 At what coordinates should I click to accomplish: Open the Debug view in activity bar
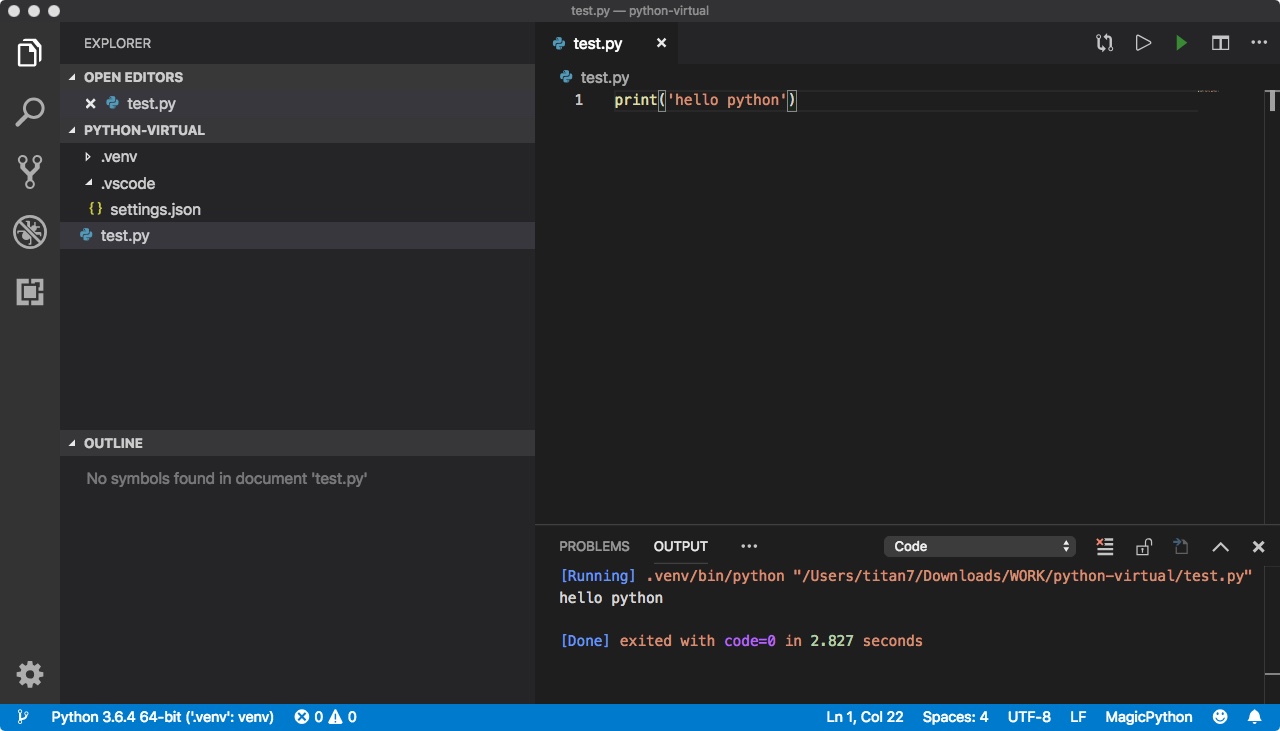click(30, 232)
